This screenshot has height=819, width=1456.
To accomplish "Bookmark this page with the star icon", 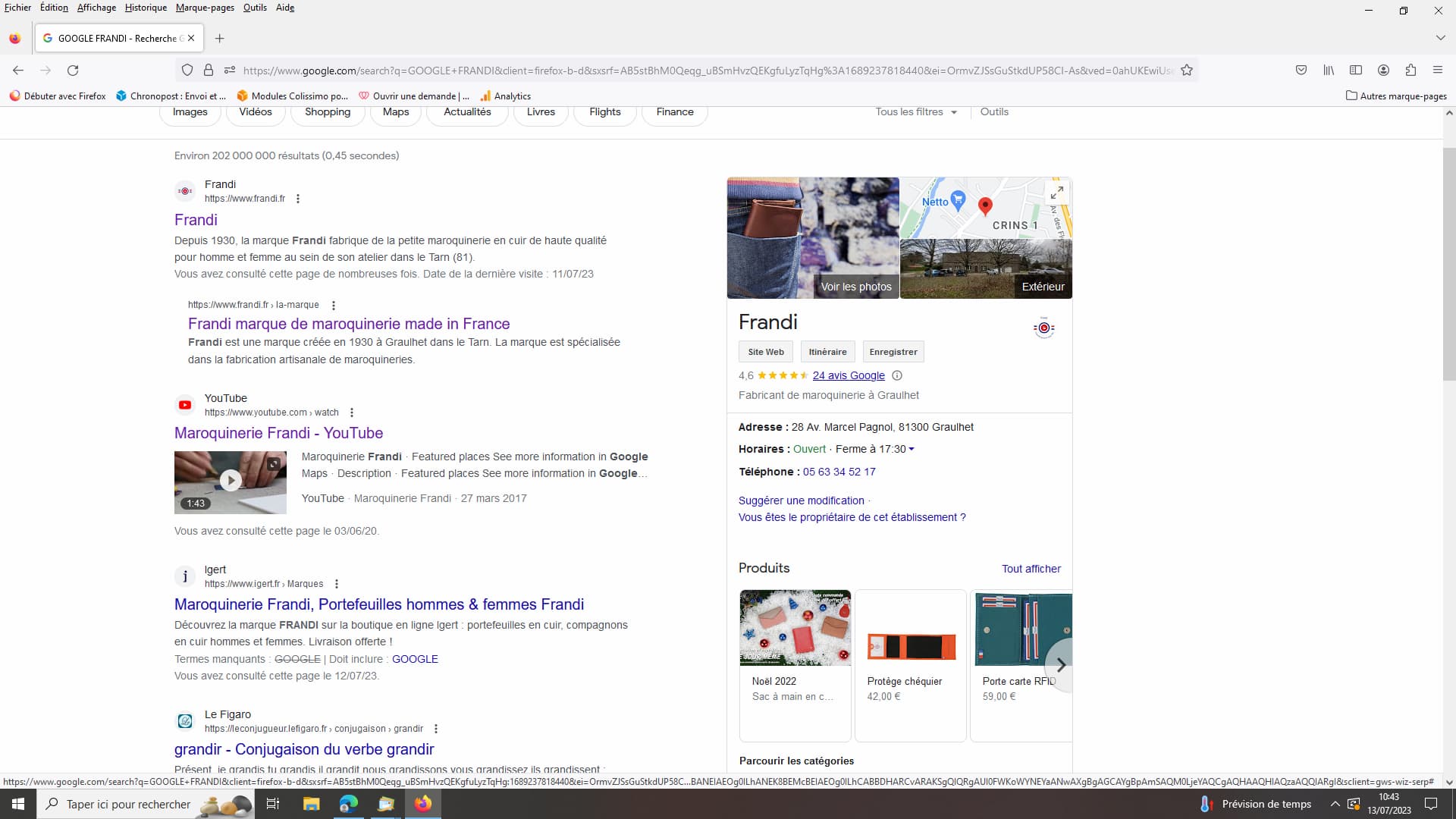I will click(1187, 71).
